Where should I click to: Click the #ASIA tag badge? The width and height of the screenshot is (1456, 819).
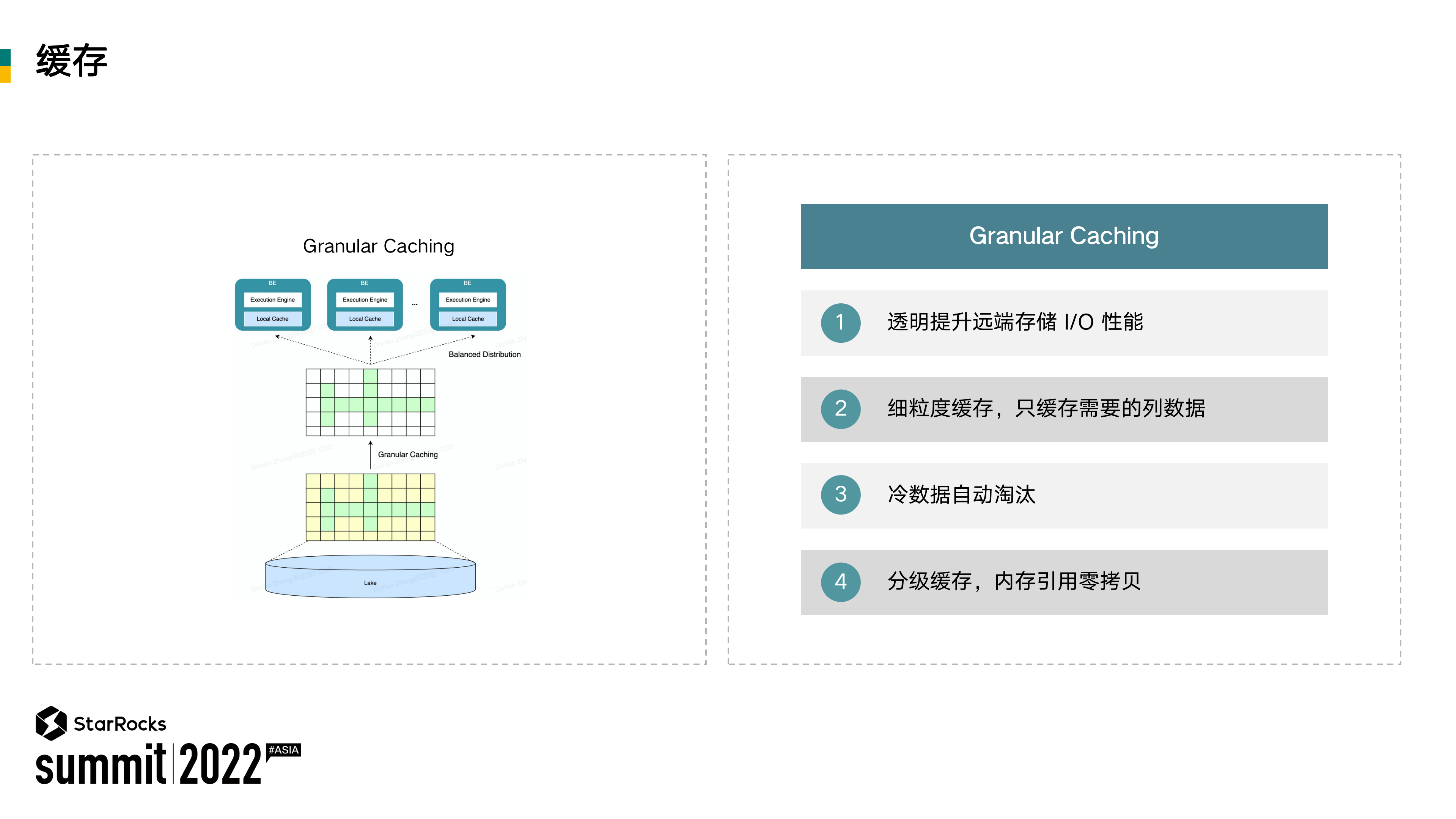pos(284,750)
